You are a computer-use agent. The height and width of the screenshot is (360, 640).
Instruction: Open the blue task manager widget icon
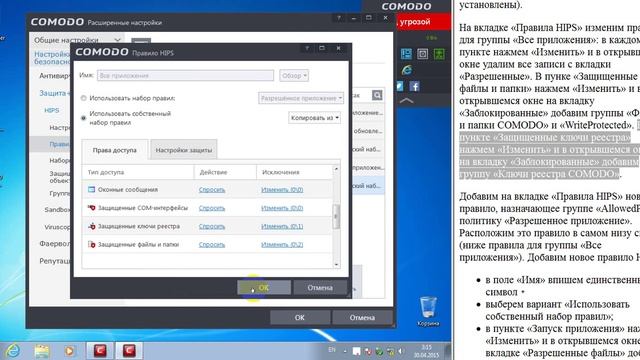(406, 54)
